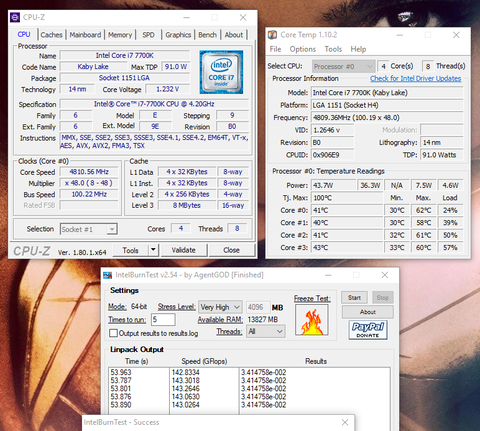Click the Times to run input field
Screen dimensions: 480x431
(x=163, y=320)
